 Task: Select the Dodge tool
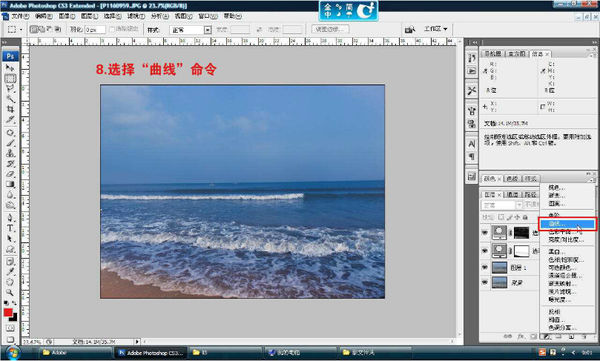(10, 205)
